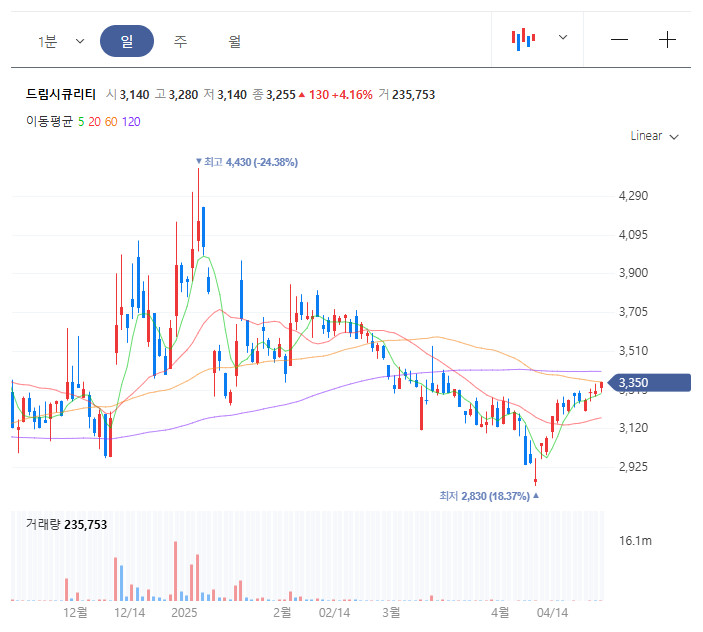Image resolution: width=703 pixels, height=632 pixels.
Task: Click the 12/14 date axis label
Action: (x=130, y=612)
